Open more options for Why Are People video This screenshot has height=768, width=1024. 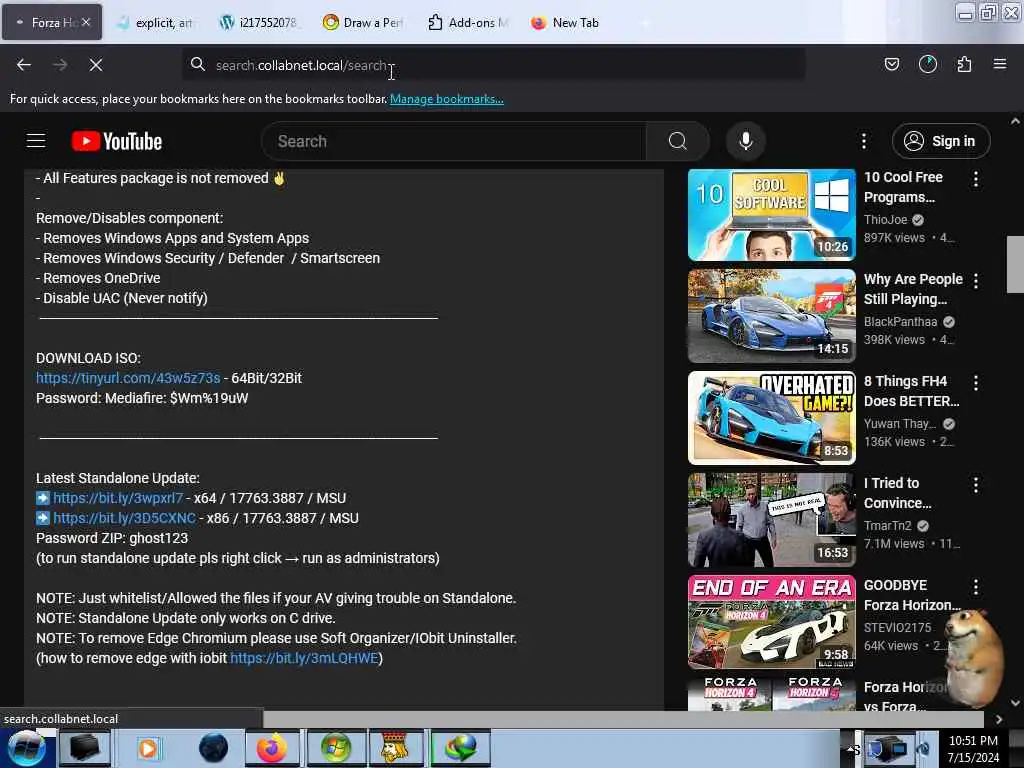pyautogui.click(x=976, y=281)
